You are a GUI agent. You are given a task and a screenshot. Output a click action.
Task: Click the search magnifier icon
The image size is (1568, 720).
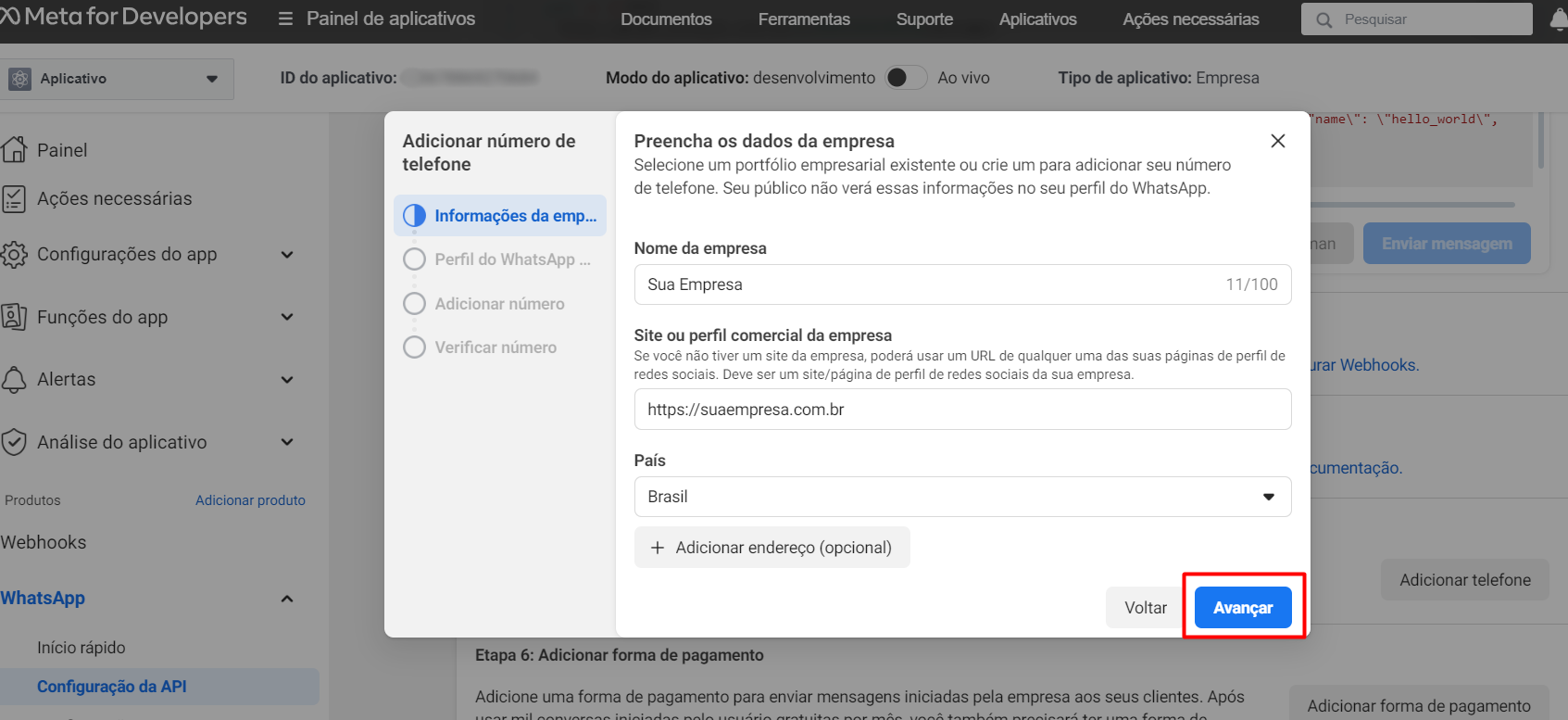coord(1324,19)
